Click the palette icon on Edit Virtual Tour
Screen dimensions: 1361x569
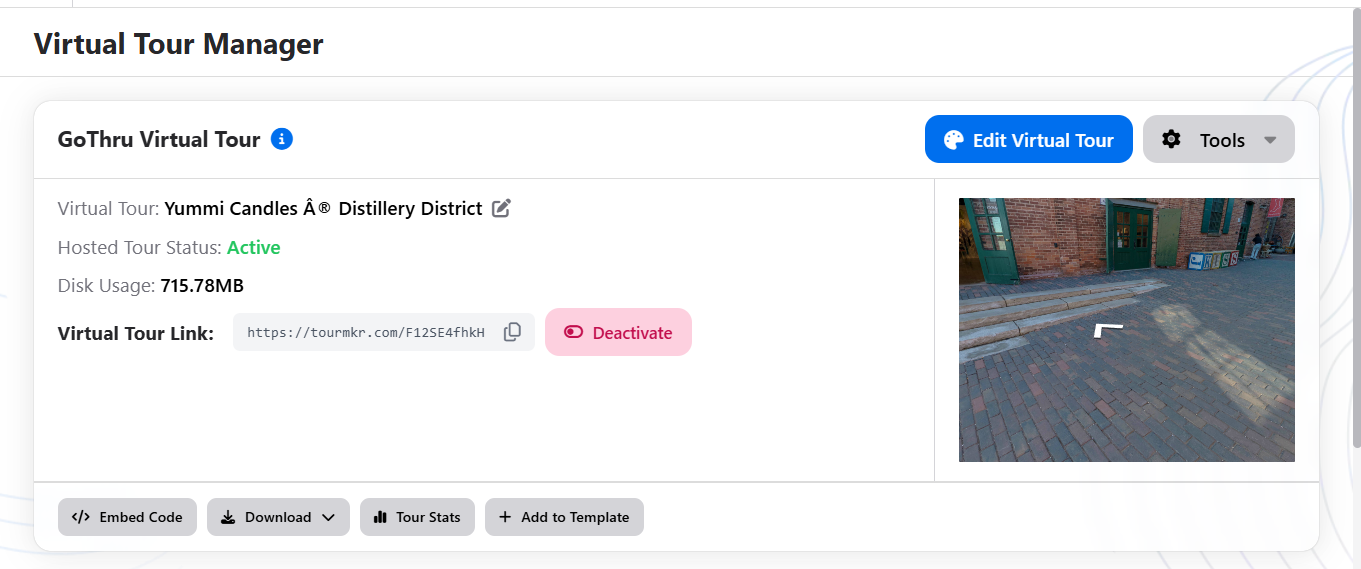coord(954,140)
